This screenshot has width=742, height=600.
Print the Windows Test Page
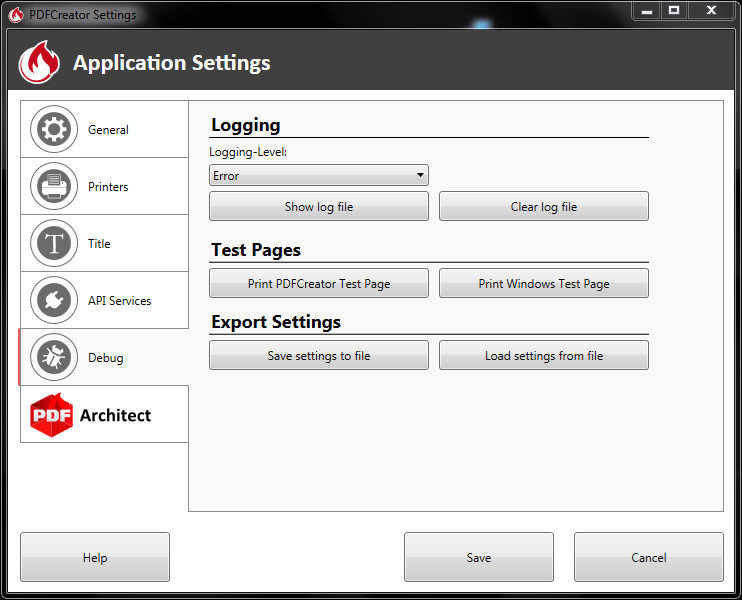click(544, 283)
